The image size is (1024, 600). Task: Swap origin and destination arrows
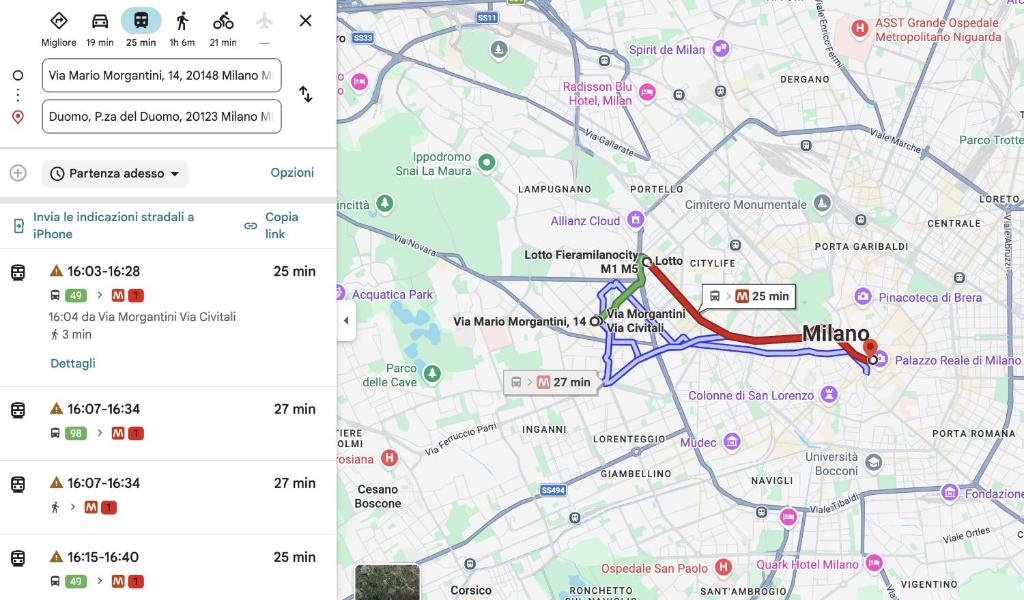(306, 94)
